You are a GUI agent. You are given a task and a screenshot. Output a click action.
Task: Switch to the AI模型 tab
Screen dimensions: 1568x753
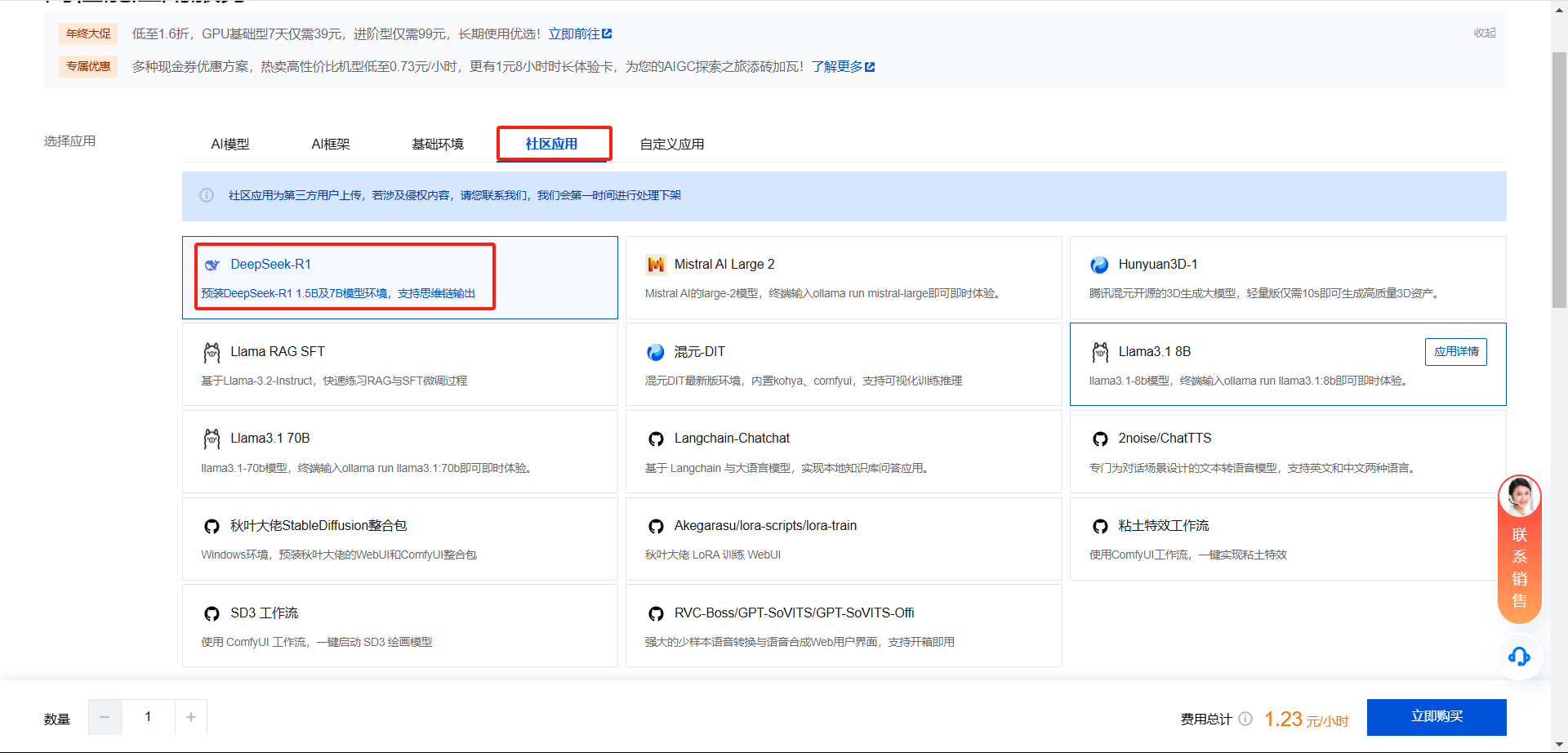pos(230,145)
